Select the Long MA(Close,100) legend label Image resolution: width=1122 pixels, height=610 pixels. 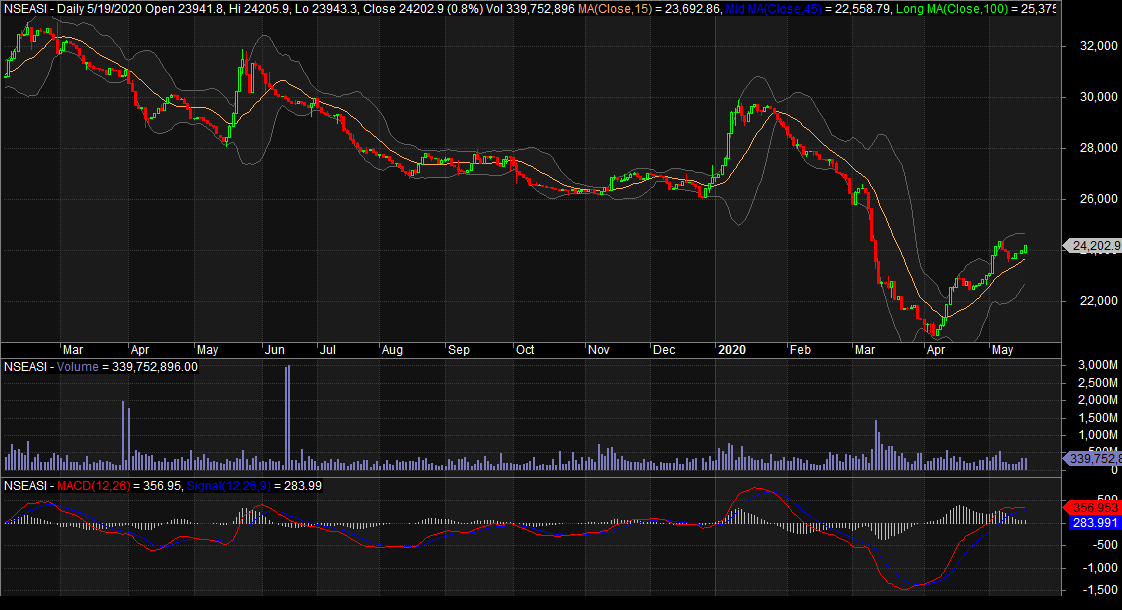click(951, 9)
